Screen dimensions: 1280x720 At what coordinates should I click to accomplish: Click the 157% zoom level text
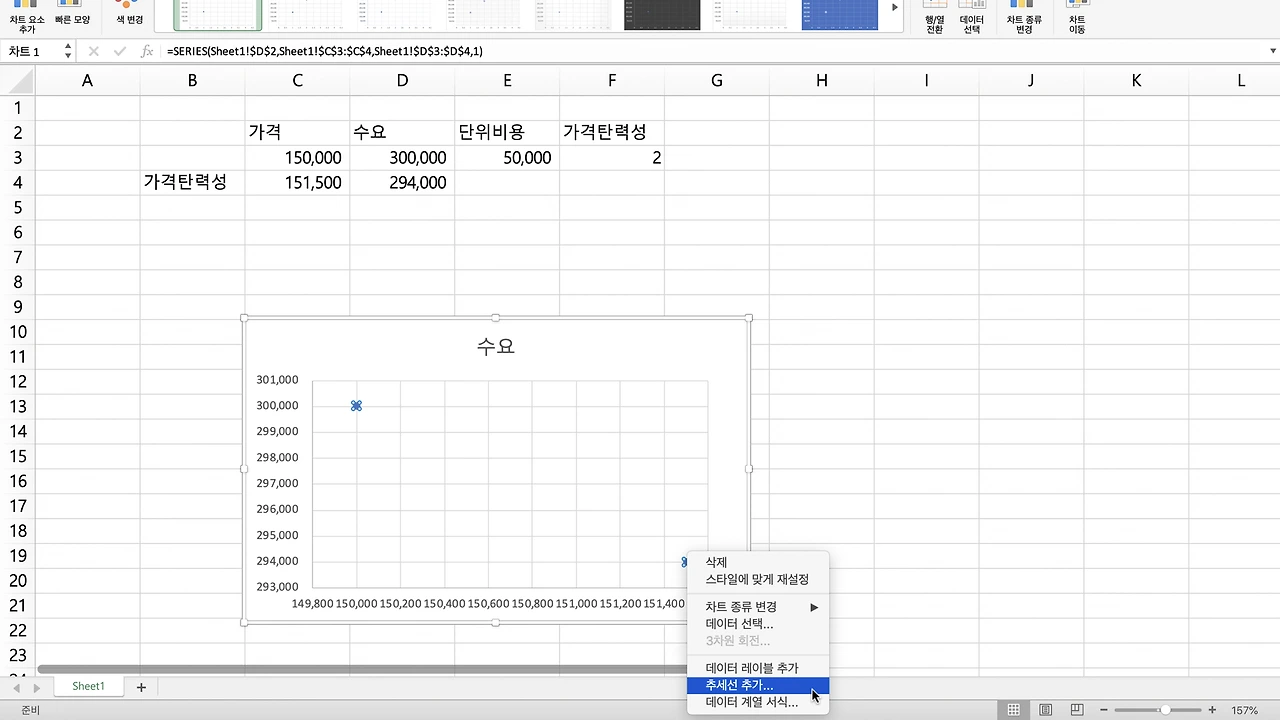(1244, 710)
